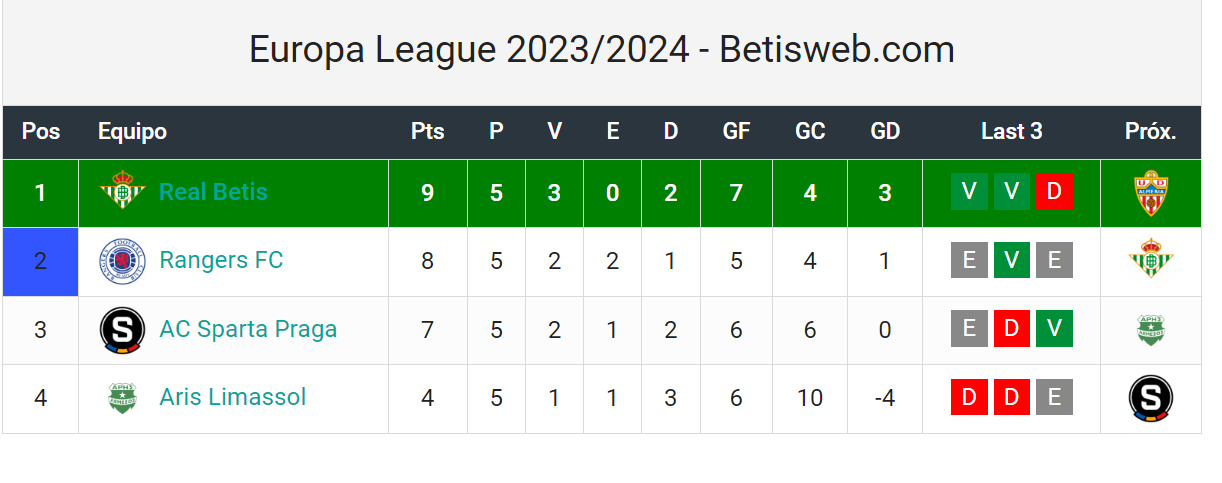Click Sparta Praga red D result badge

pos(1011,329)
